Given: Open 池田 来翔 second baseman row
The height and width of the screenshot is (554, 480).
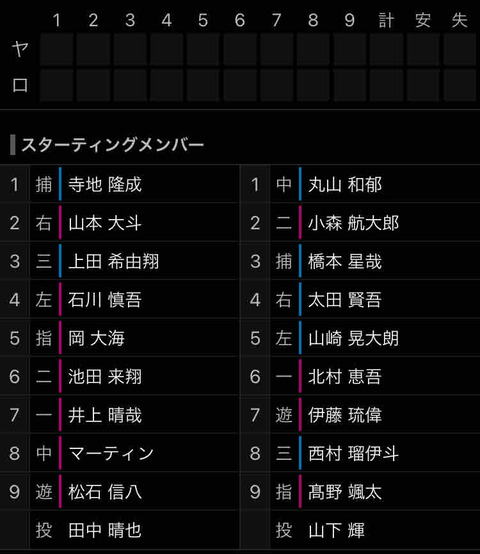Looking at the screenshot, I should coord(120,376).
